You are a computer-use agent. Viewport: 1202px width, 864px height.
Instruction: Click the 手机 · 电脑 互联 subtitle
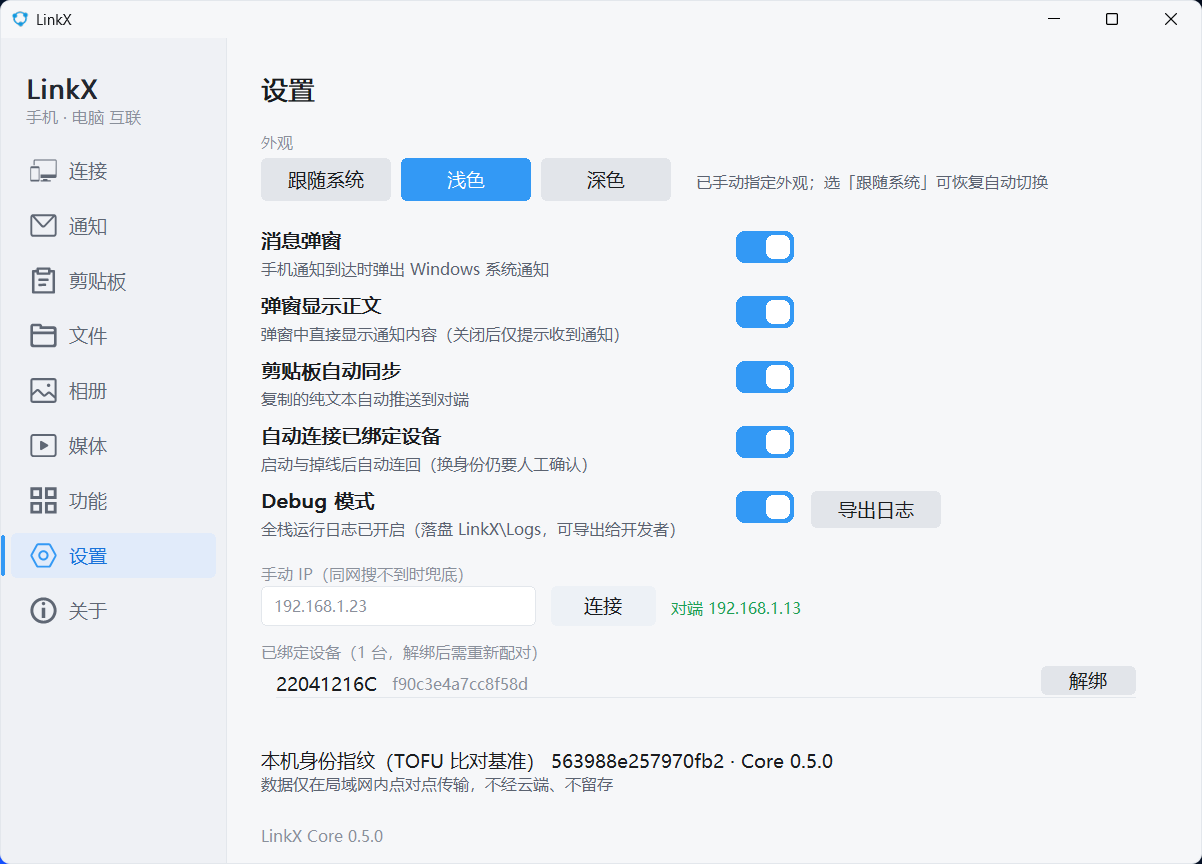[84, 118]
